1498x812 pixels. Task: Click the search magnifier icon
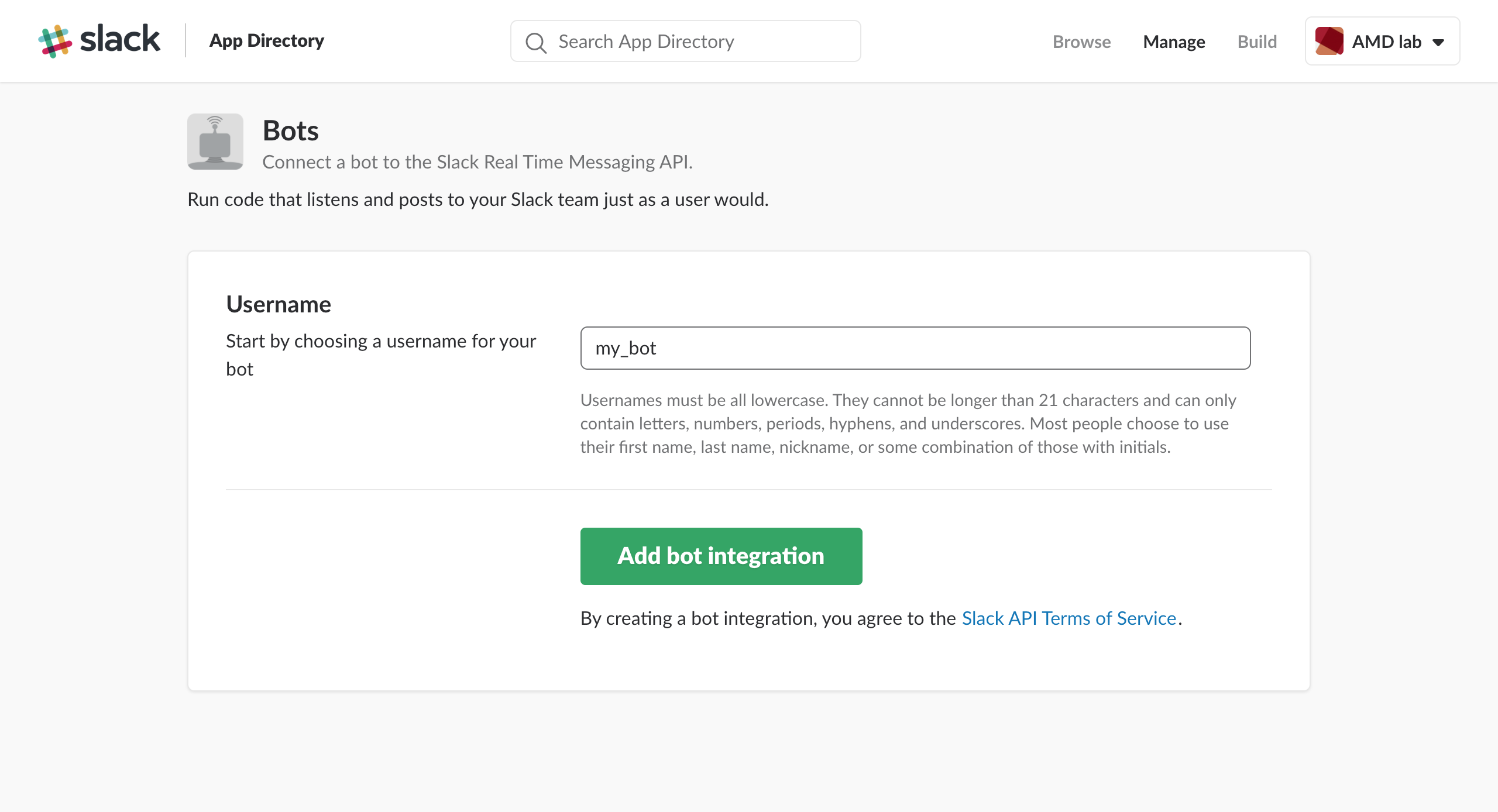(535, 42)
